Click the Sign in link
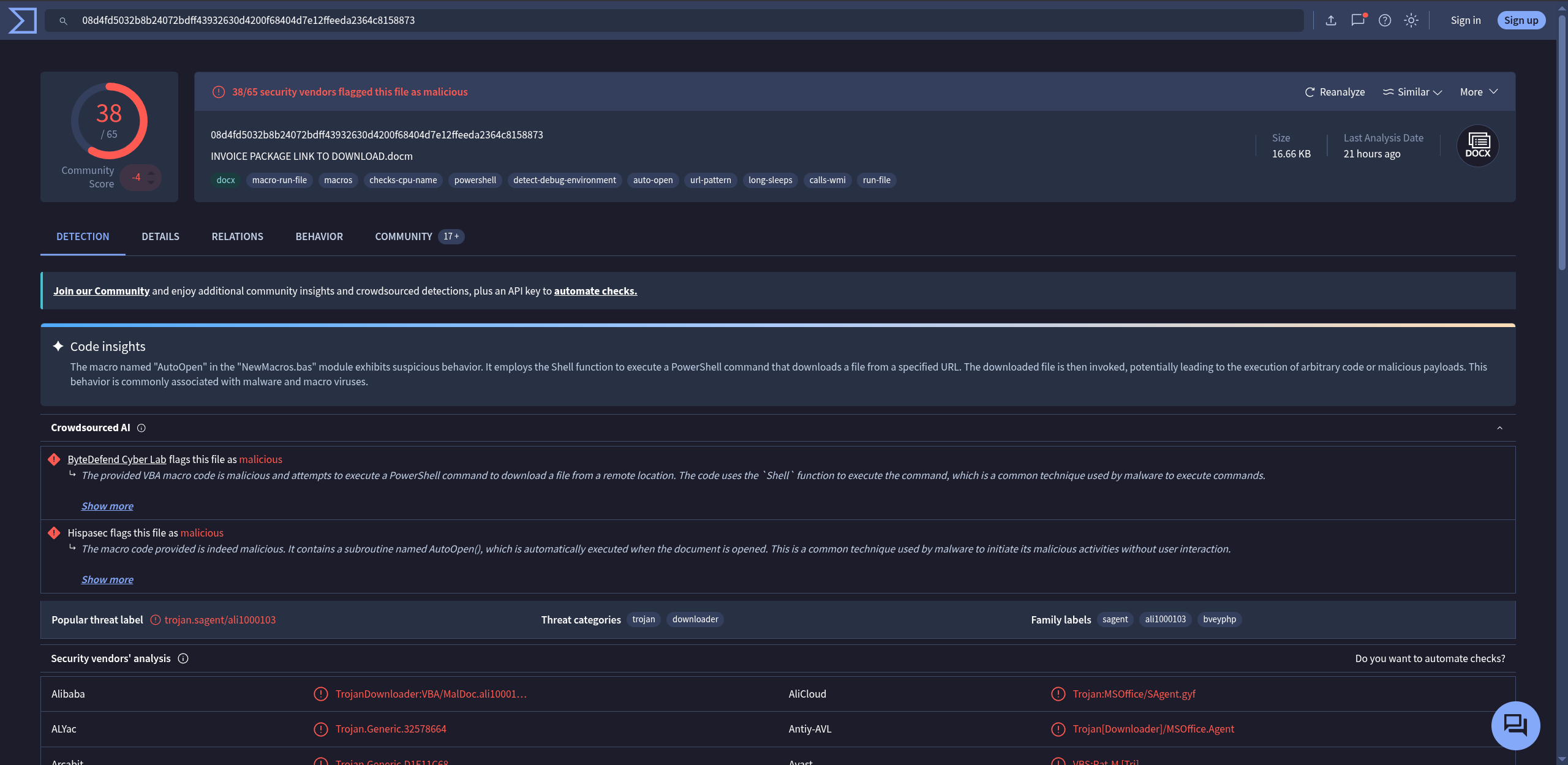 1466,20
